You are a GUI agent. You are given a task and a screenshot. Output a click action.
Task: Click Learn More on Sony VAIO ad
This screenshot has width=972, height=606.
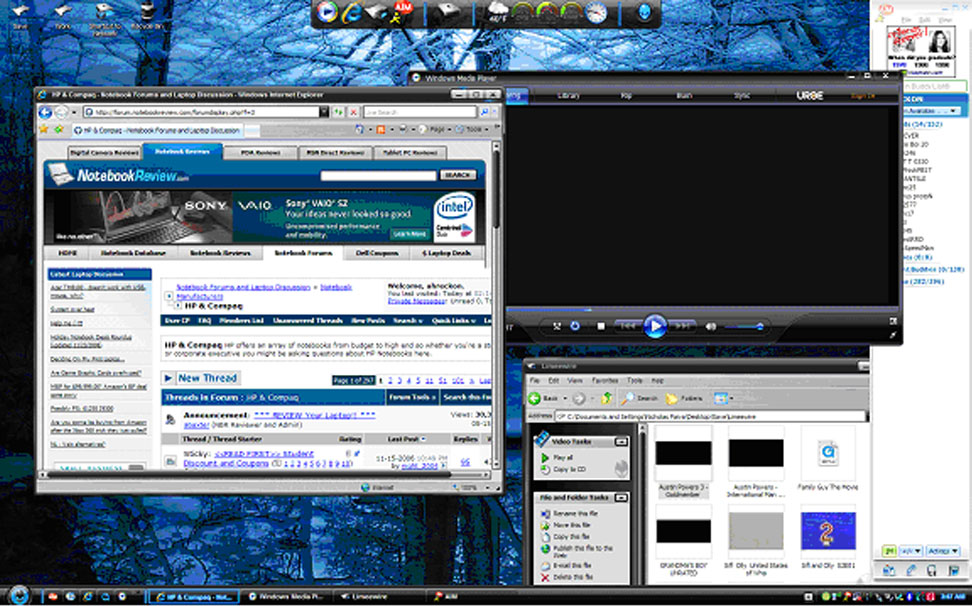(410, 234)
